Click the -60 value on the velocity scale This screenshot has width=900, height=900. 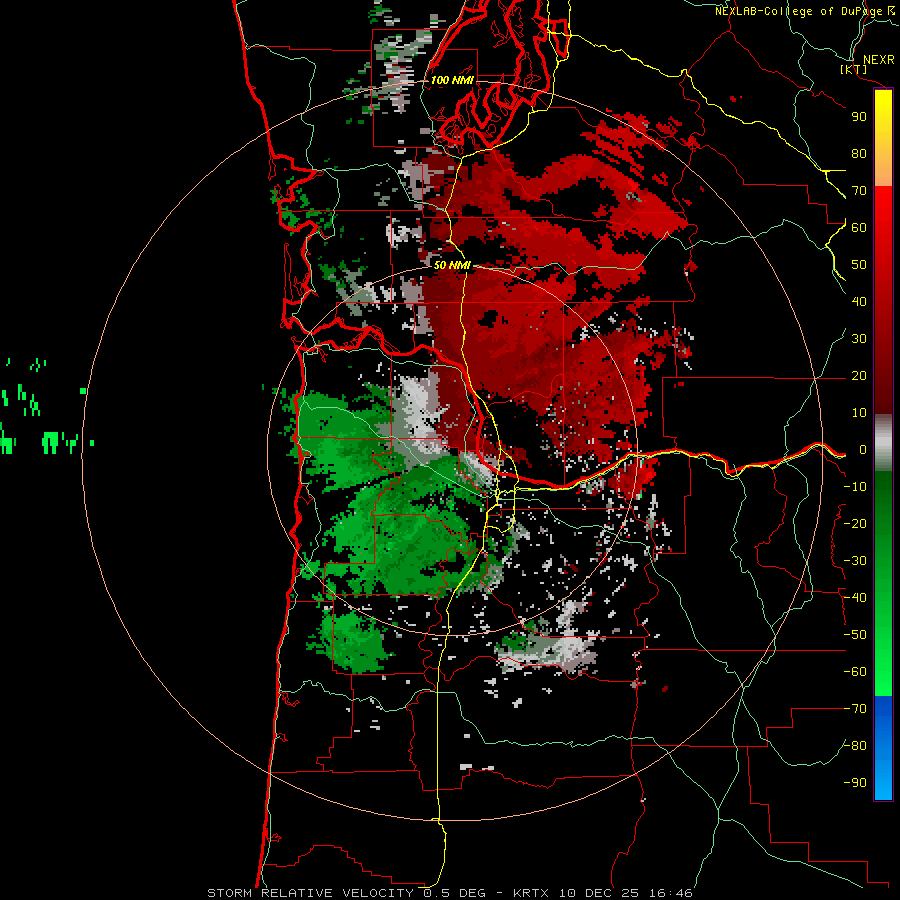(x=855, y=672)
